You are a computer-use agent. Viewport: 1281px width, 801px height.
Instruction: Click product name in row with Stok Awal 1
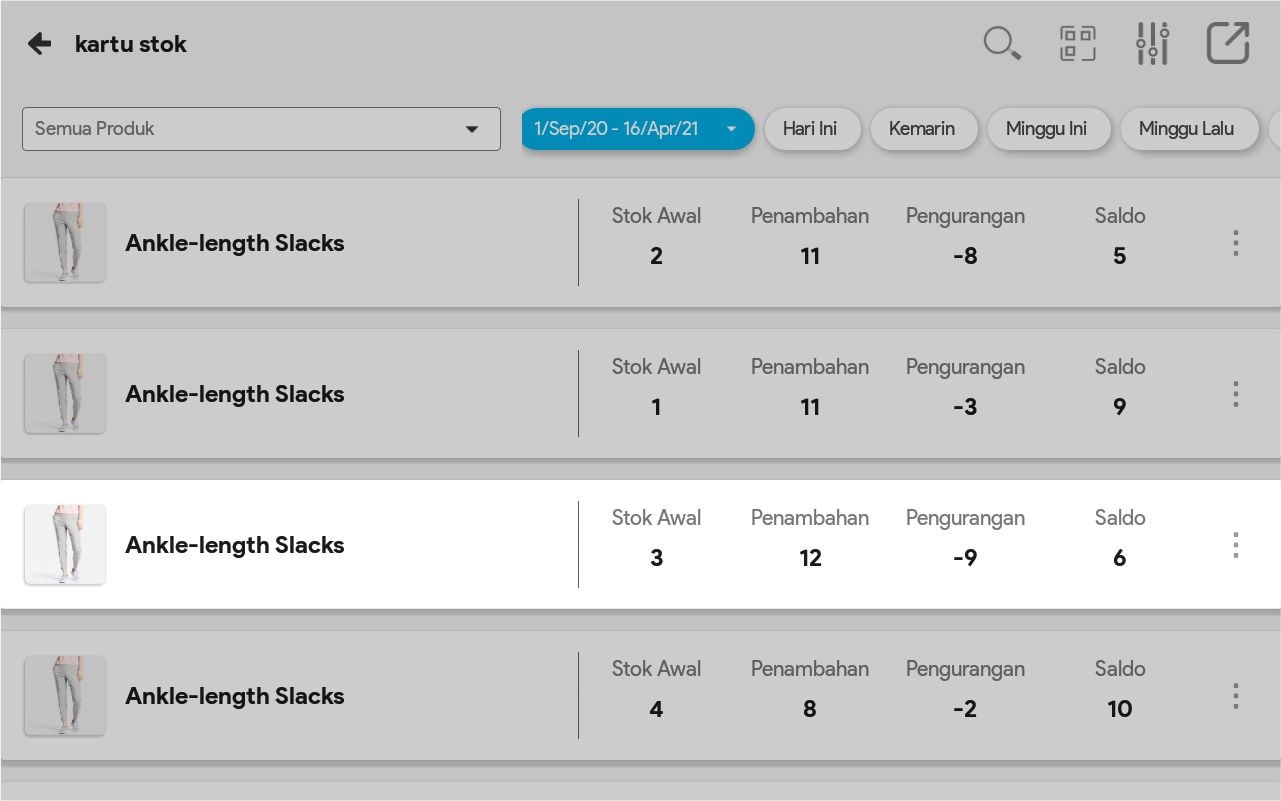pyautogui.click(x=234, y=394)
